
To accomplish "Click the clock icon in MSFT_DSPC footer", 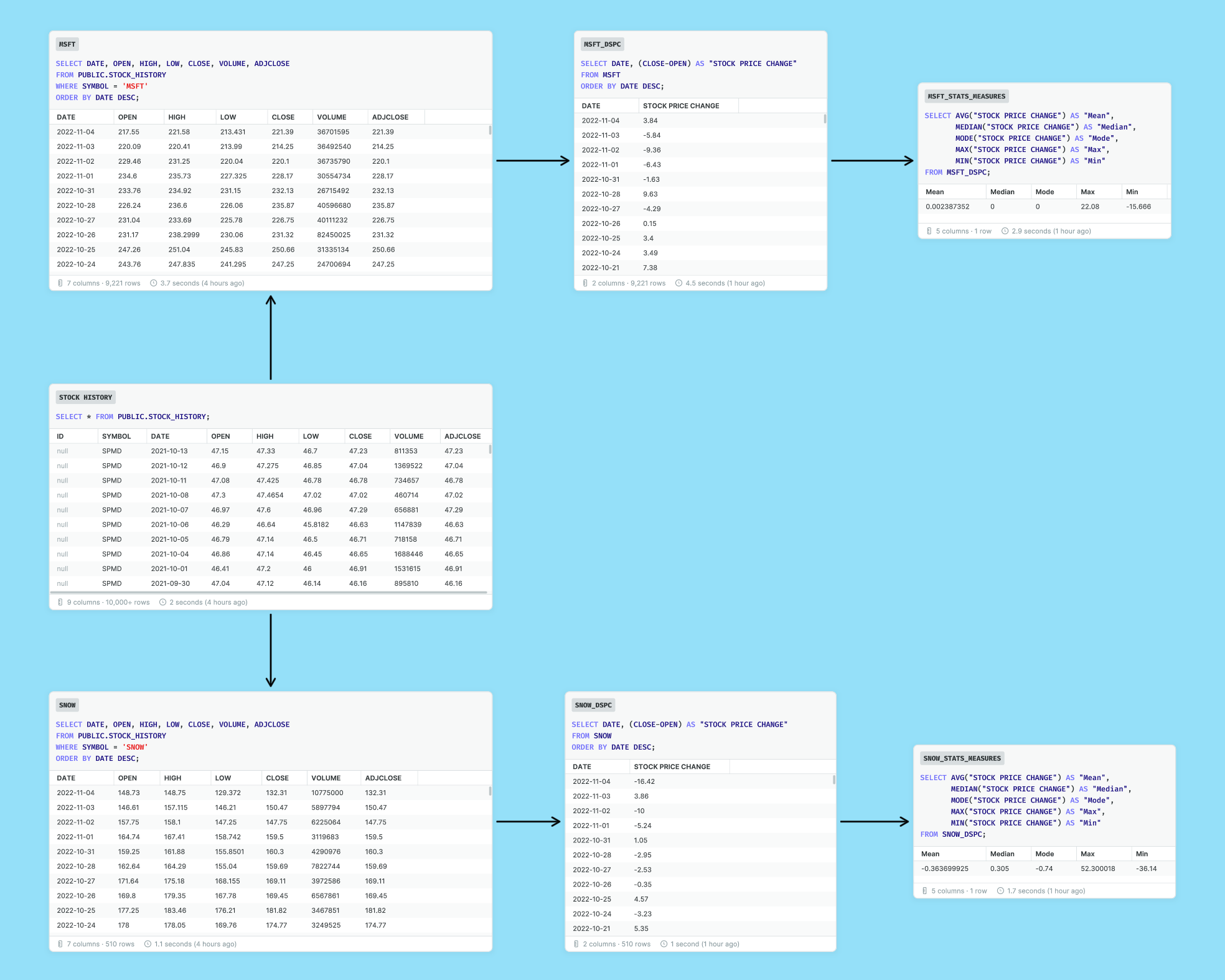I will click(678, 283).
